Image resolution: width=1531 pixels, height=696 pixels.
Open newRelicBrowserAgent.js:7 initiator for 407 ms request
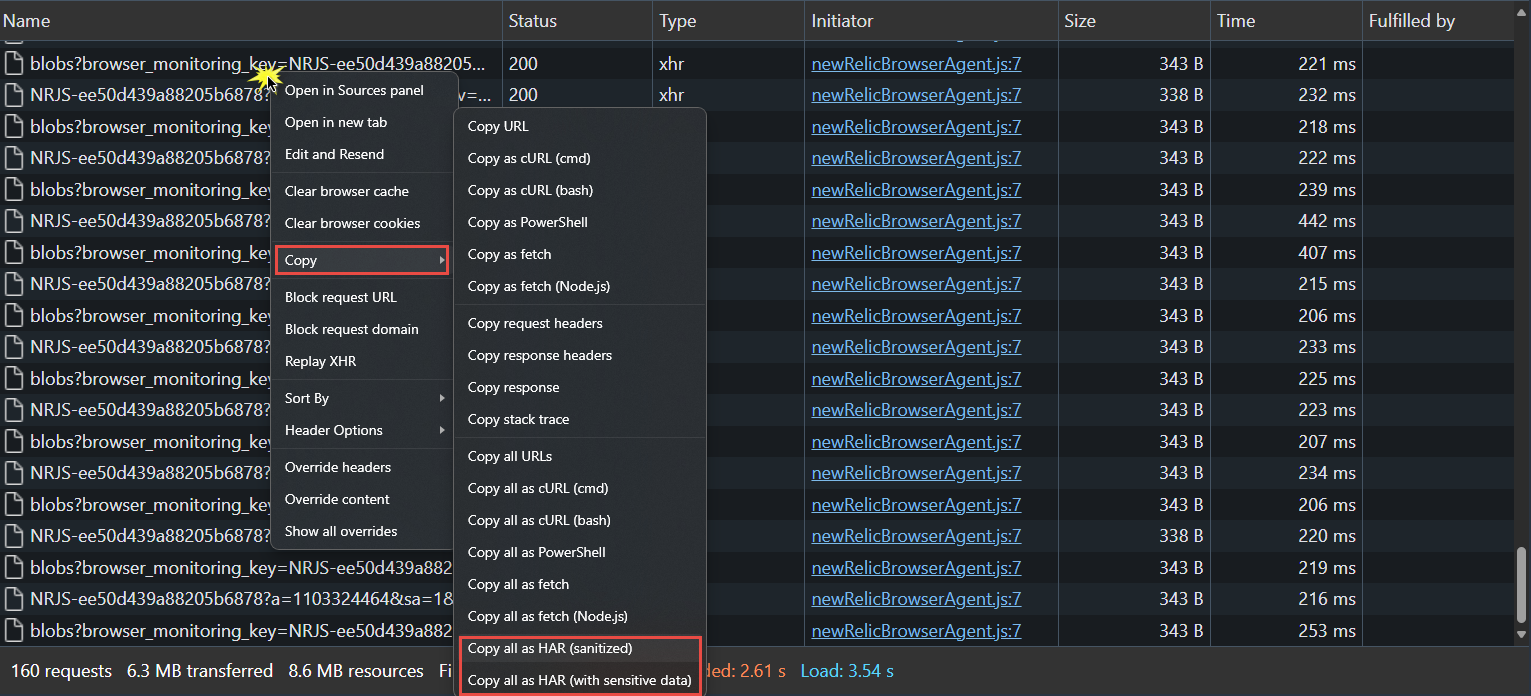916,253
